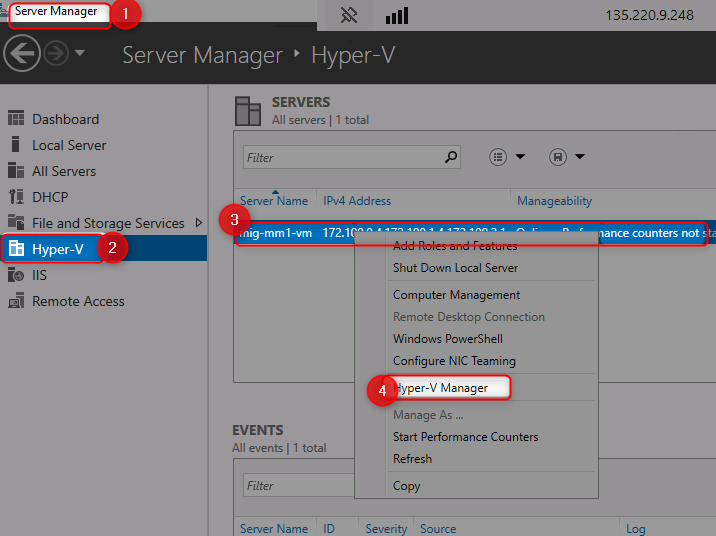Choose Add Roles and Features
The image size is (716, 536).
455,246
